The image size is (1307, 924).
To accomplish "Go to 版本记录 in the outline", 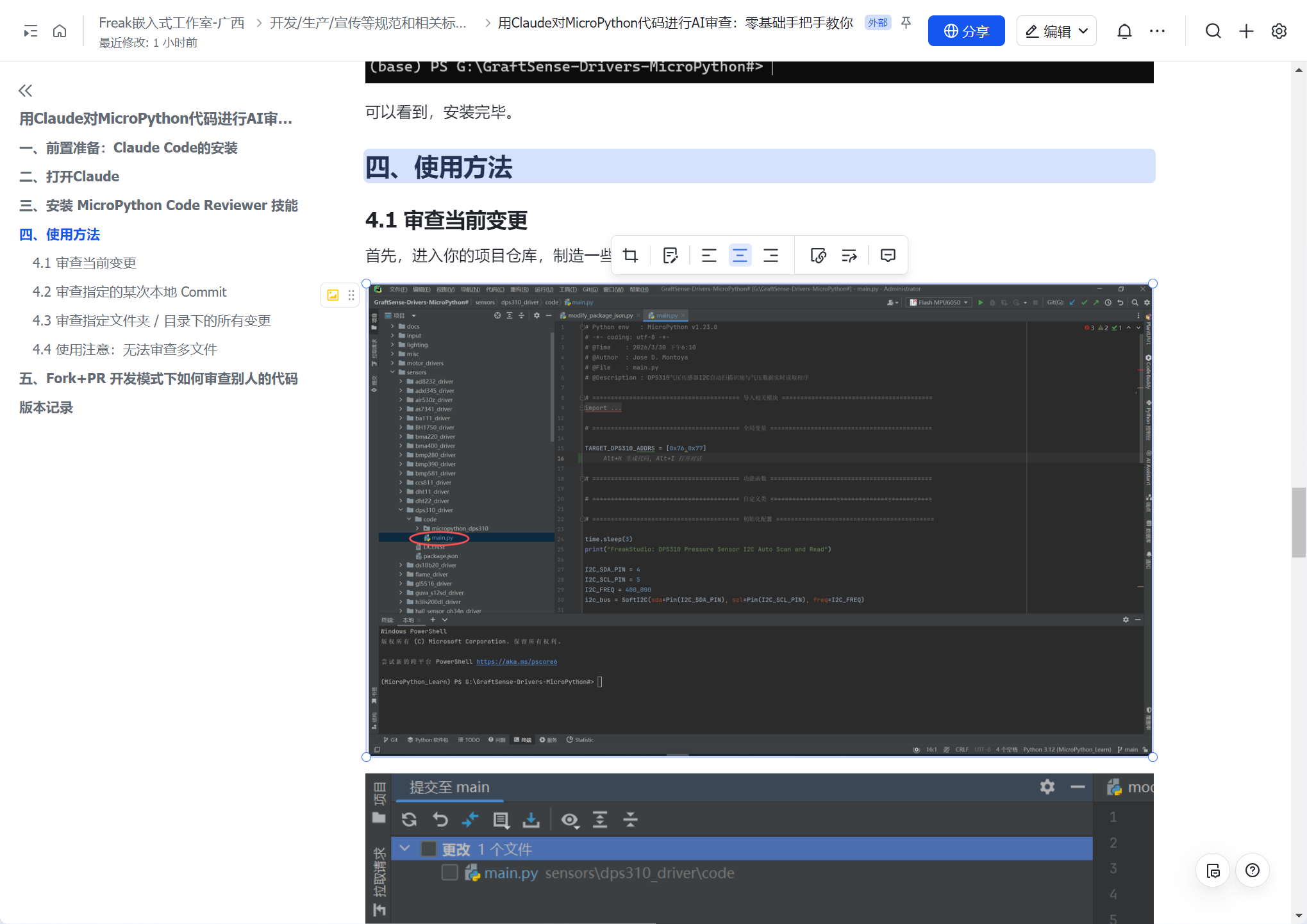I will [x=46, y=408].
